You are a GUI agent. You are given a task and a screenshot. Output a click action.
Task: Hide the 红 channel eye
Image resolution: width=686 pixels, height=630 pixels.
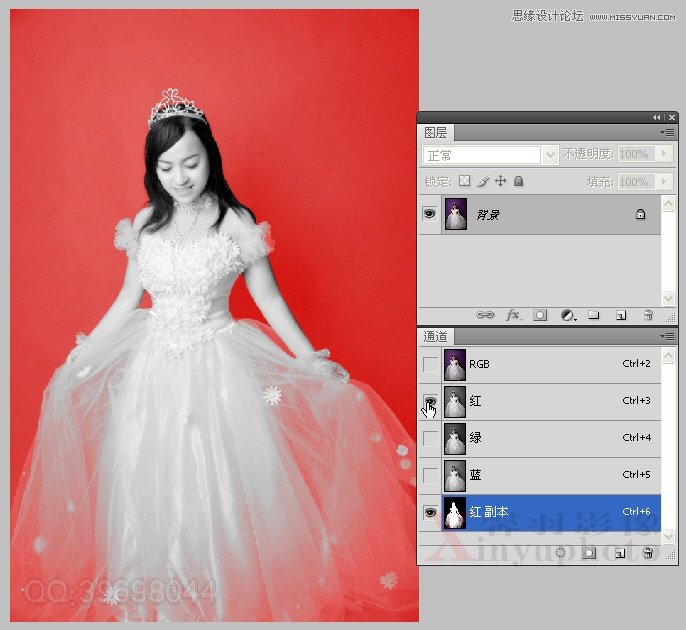[430, 401]
